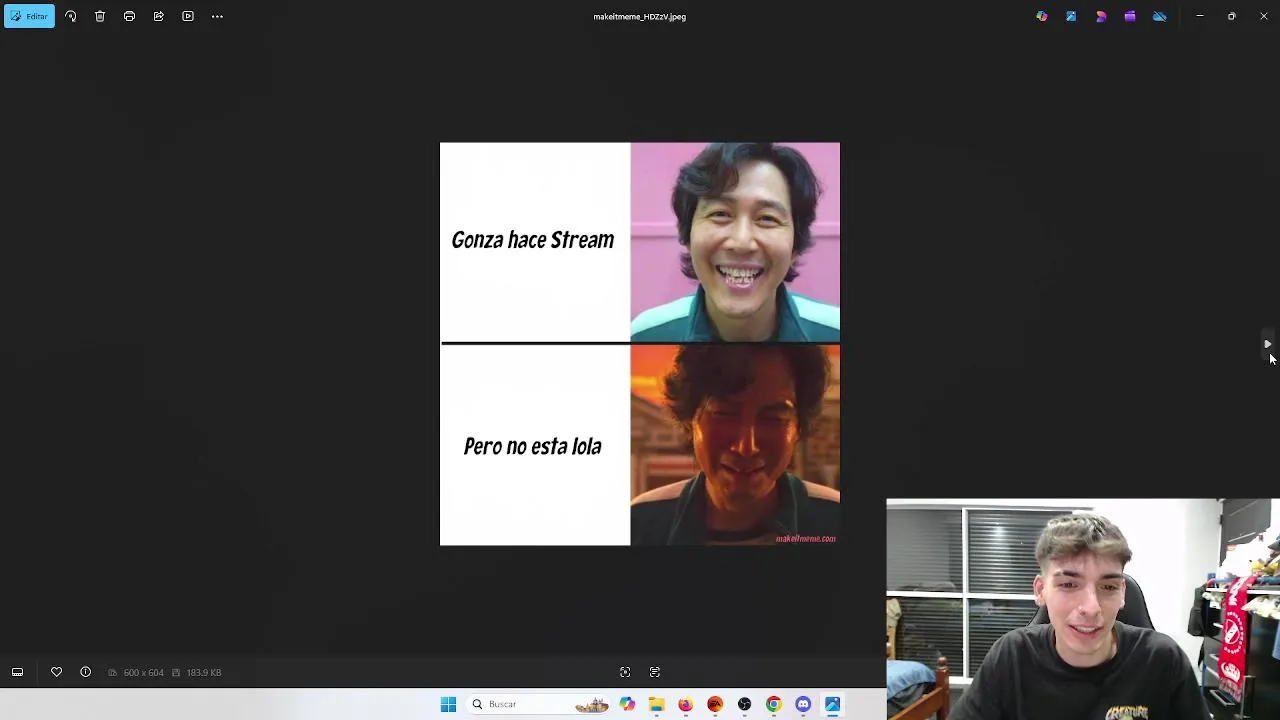Toggle the filmstrip view icon

coord(17,672)
